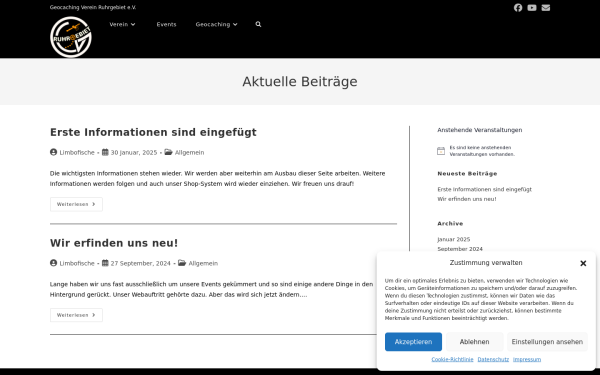Click the Archive sidebar heading
This screenshot has height=375, width=600.
point(450,223)
